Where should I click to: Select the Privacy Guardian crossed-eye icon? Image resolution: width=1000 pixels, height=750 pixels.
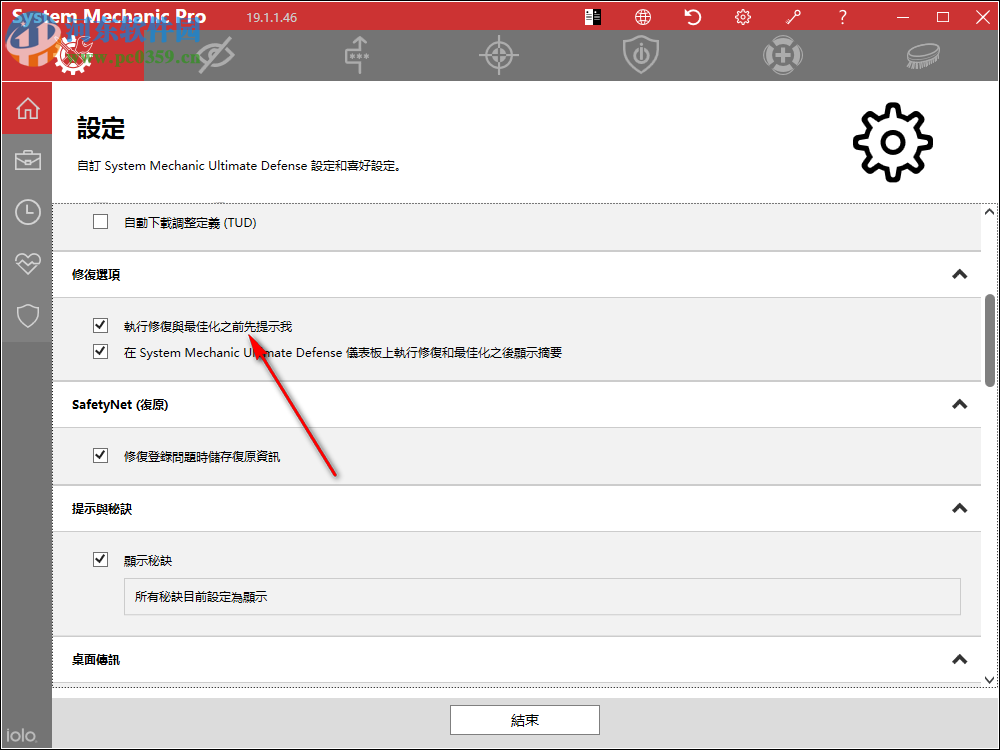(x=216, y=55)
